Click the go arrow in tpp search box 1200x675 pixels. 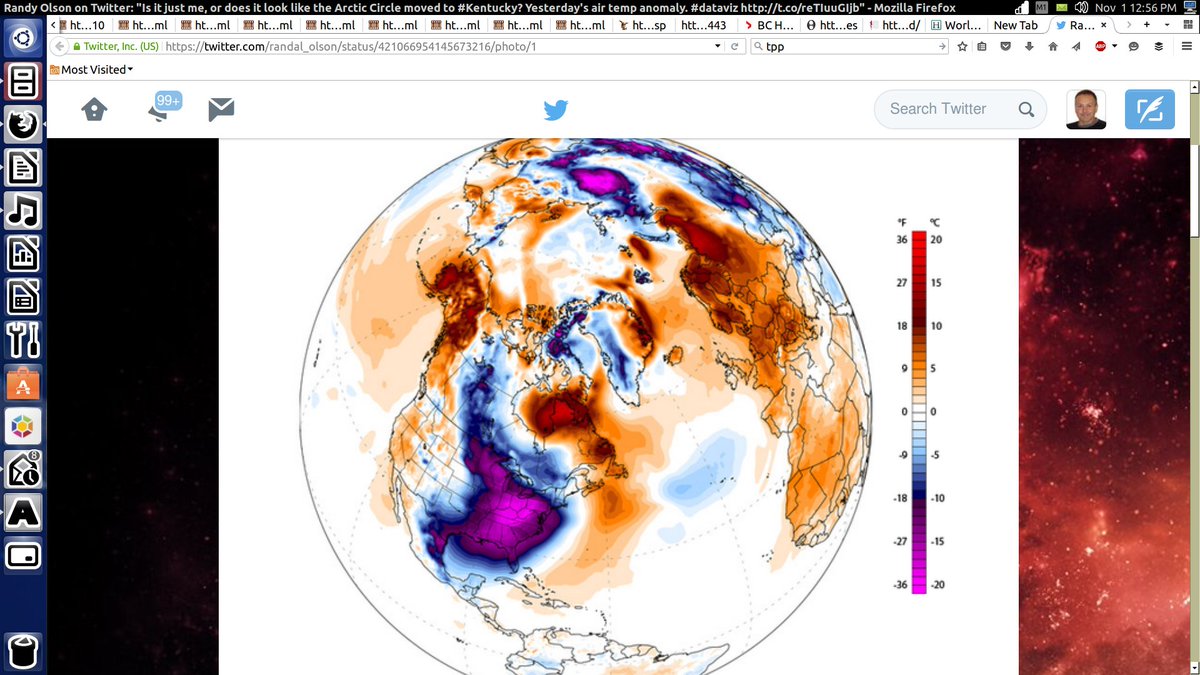(x=941, y=47)
